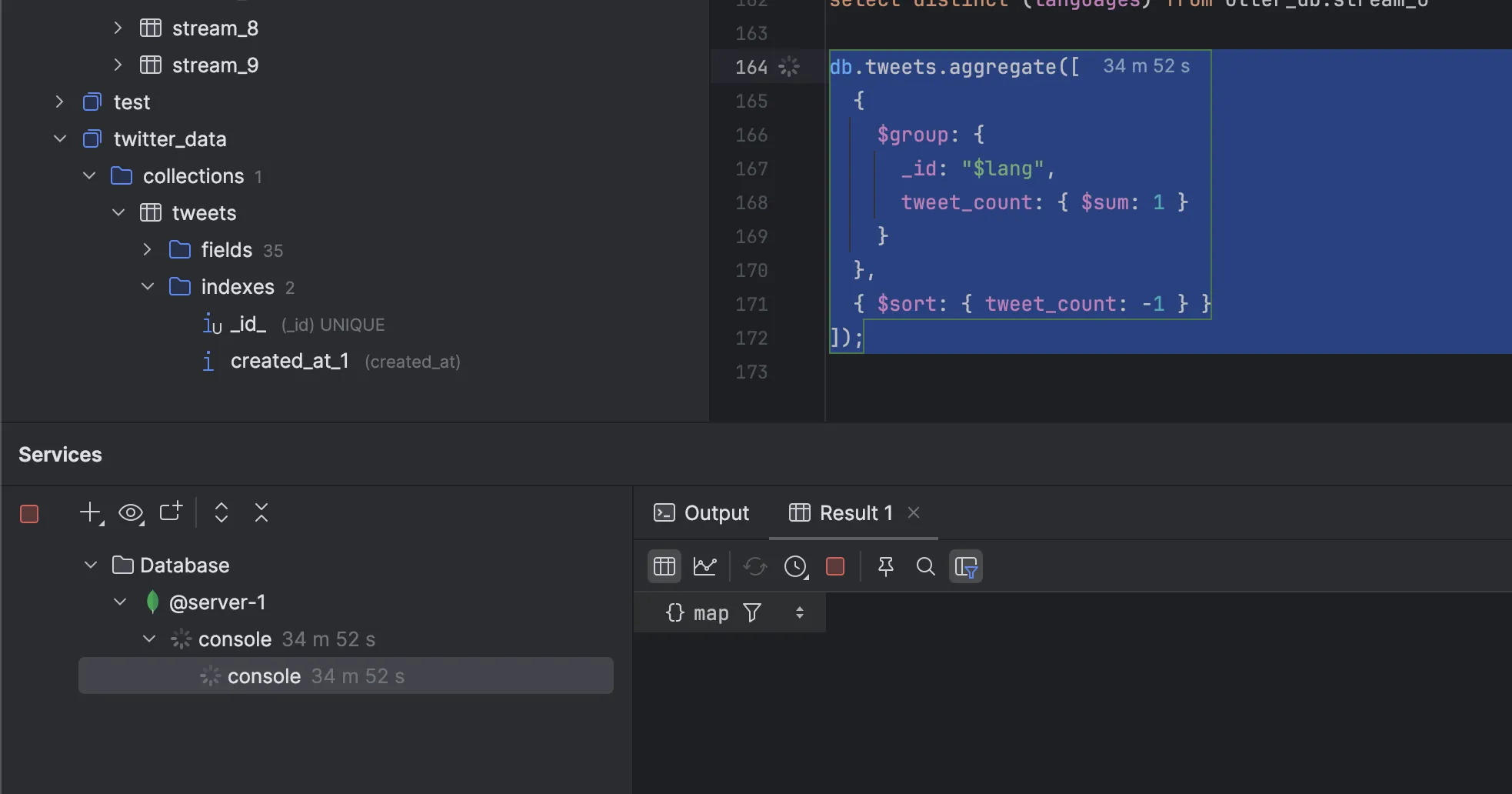
Task: Click the 34 m 52 s inline timer
Action: pos(1146,66)
